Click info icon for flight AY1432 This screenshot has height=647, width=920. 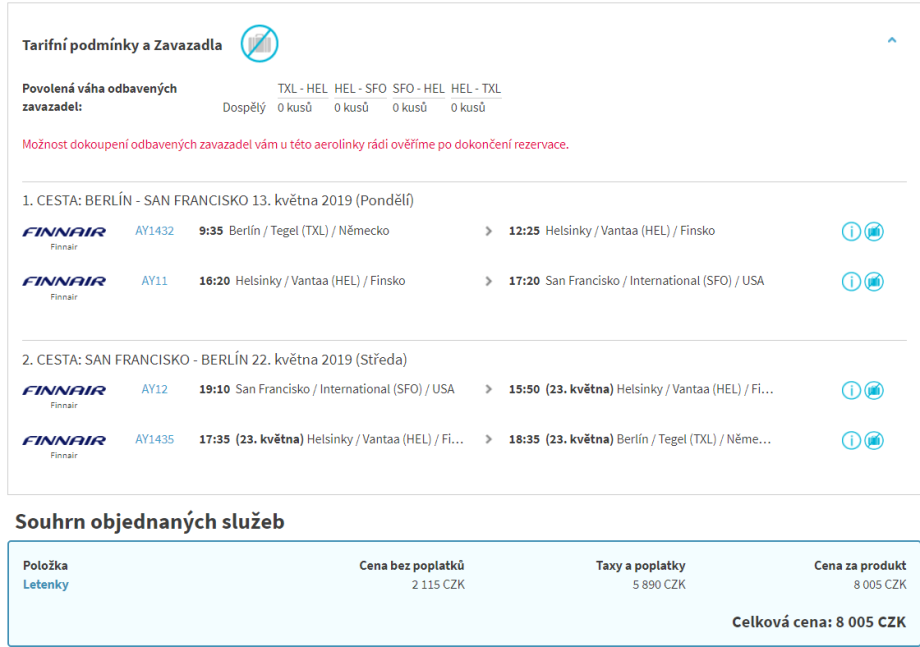(851, 232)
